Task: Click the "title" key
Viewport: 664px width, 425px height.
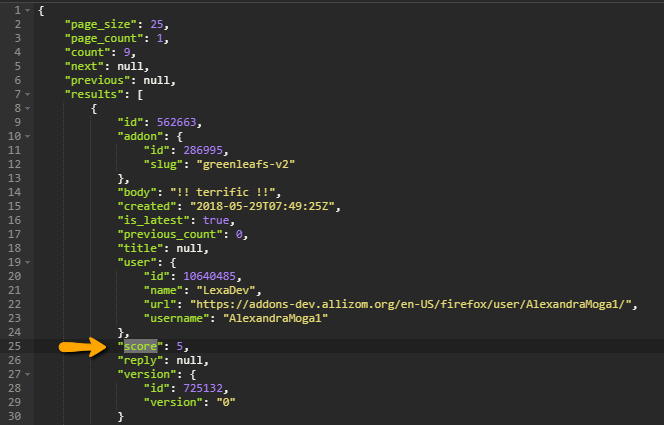Action: [x=140, y=248]
